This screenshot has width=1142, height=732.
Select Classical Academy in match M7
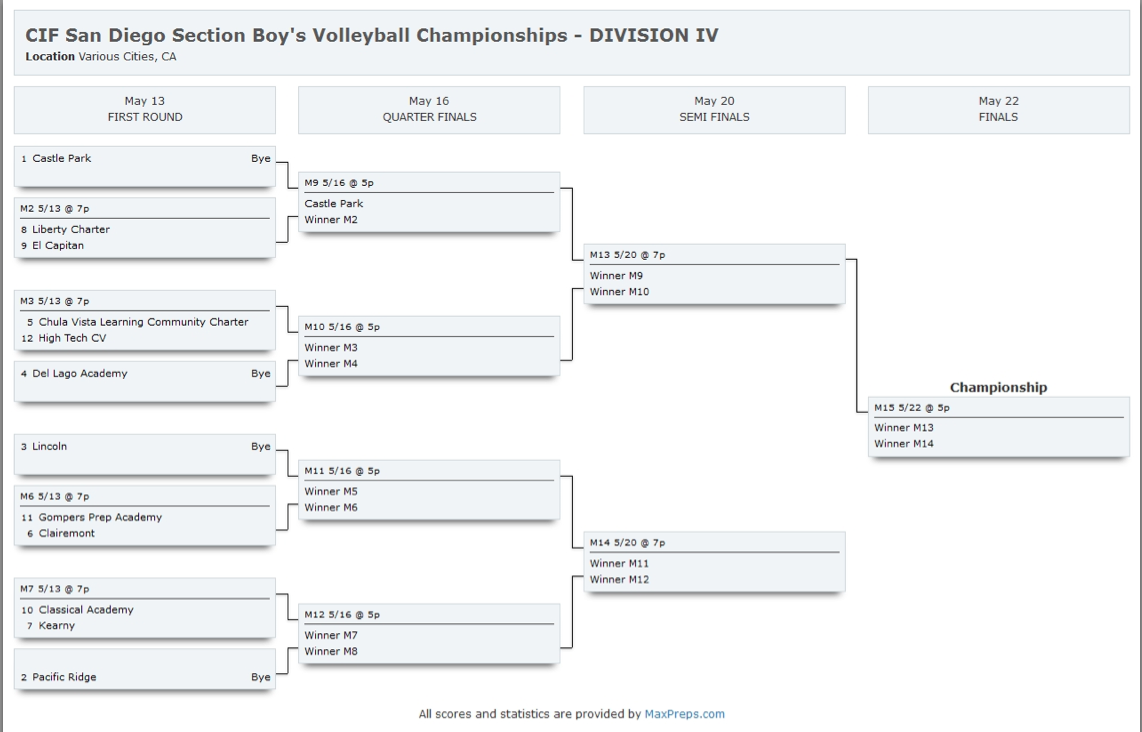point(86,610)
